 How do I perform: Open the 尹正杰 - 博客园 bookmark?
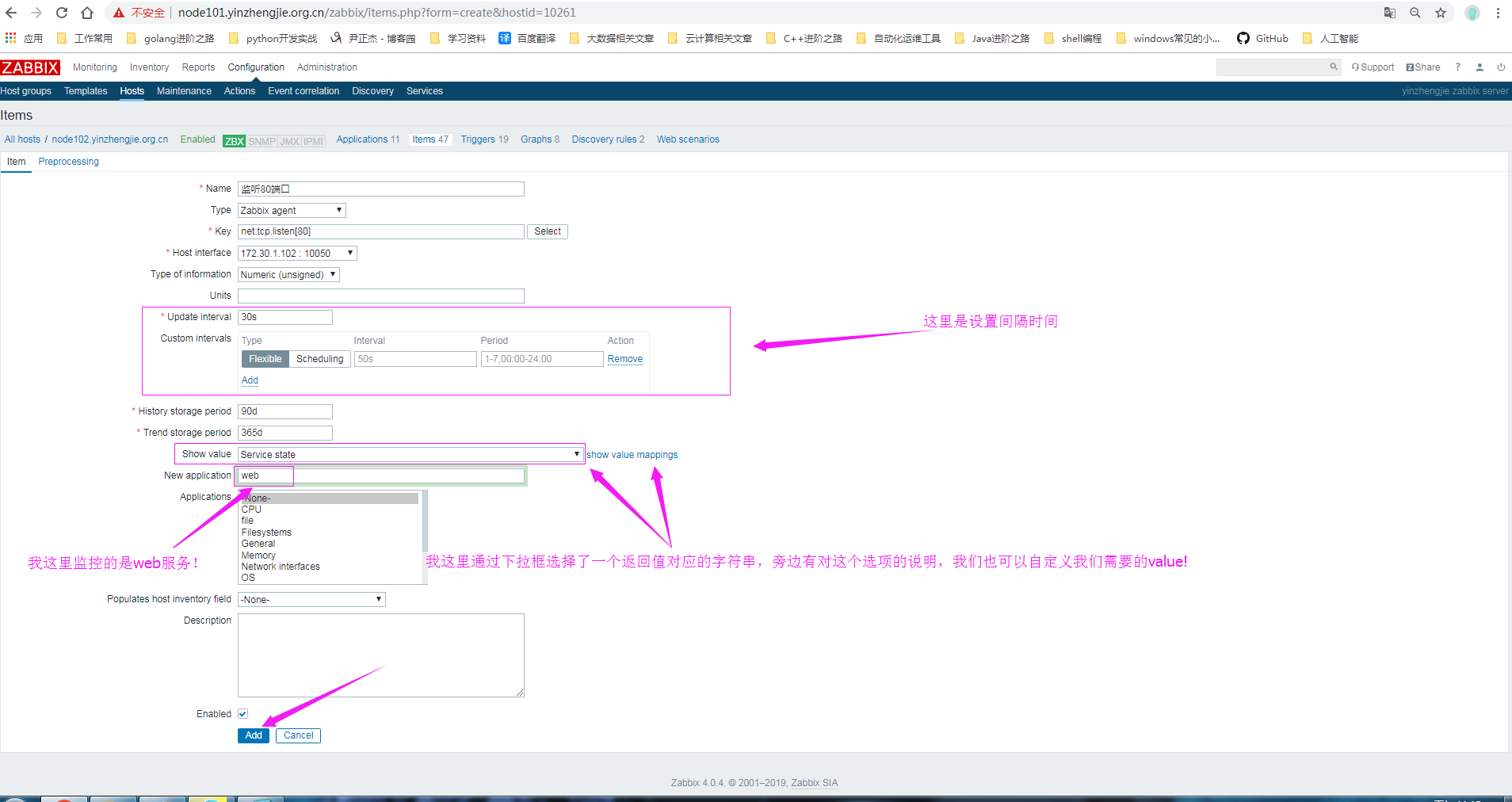click(373, 38)
